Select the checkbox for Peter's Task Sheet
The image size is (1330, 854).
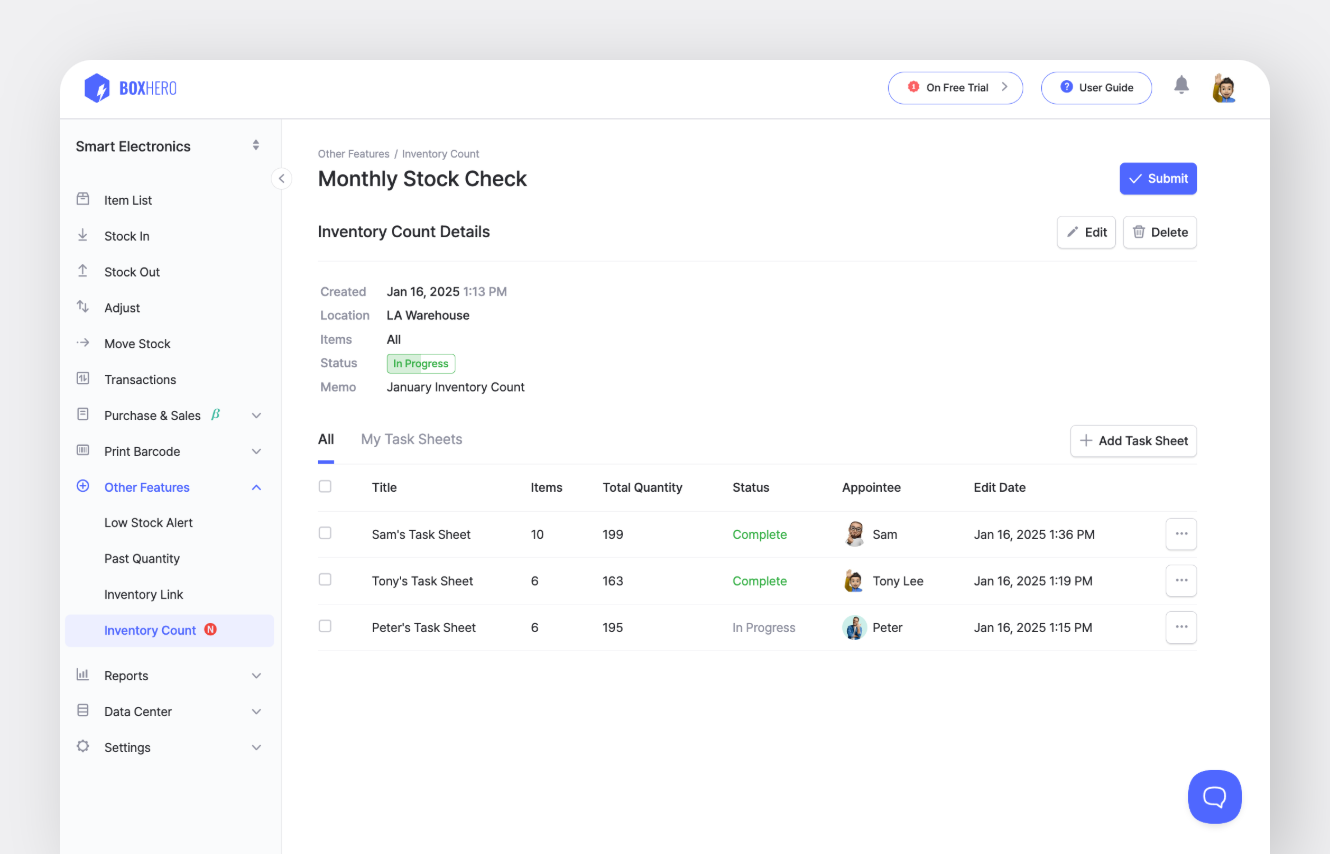pos(325,626)
